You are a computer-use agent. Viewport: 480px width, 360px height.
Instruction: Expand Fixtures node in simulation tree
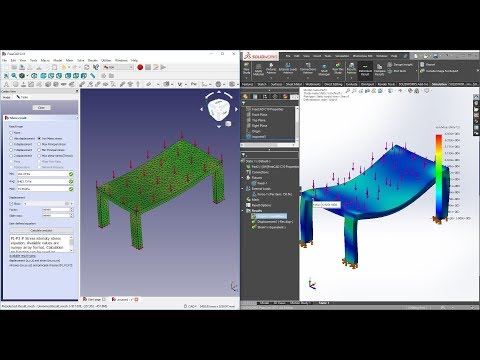(x=243, y=178)
